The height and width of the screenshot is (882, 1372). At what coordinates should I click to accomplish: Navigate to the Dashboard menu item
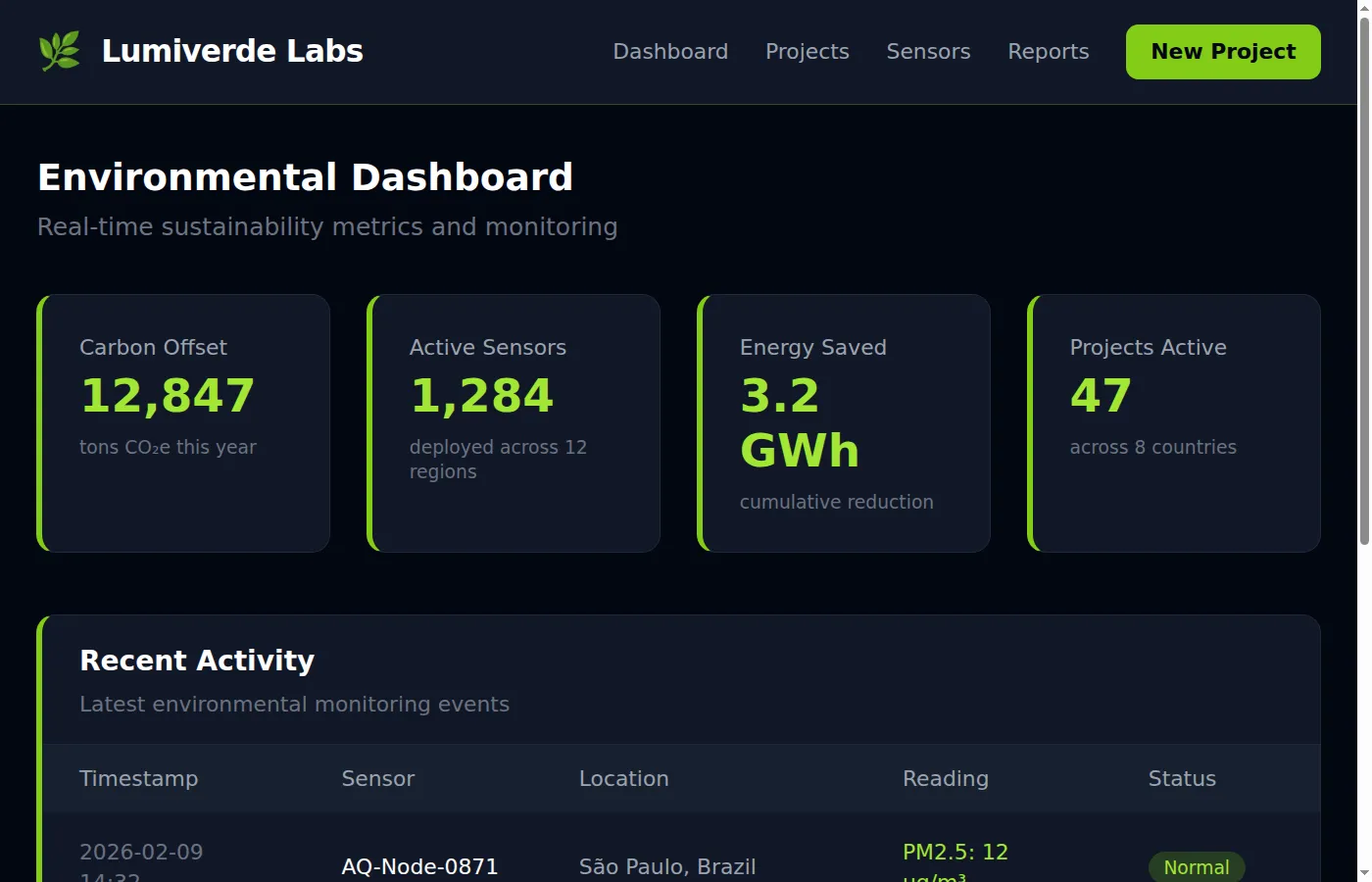point(670,51)
